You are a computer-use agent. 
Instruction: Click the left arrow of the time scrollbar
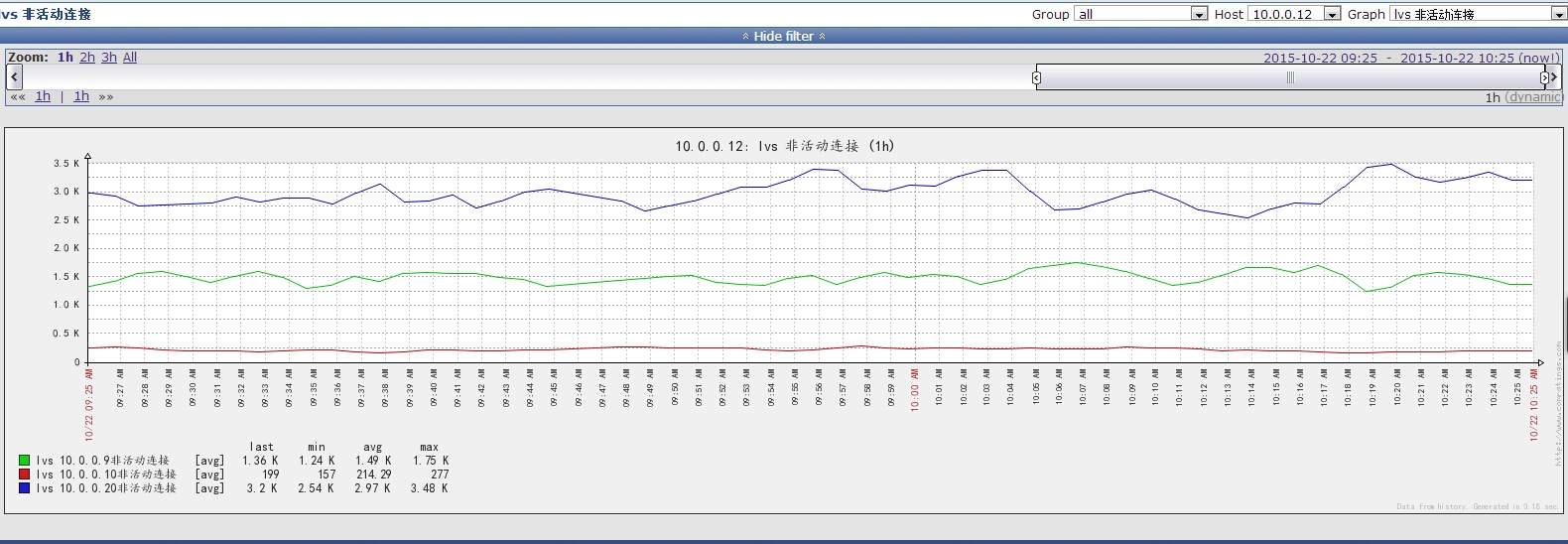[14, 76]
